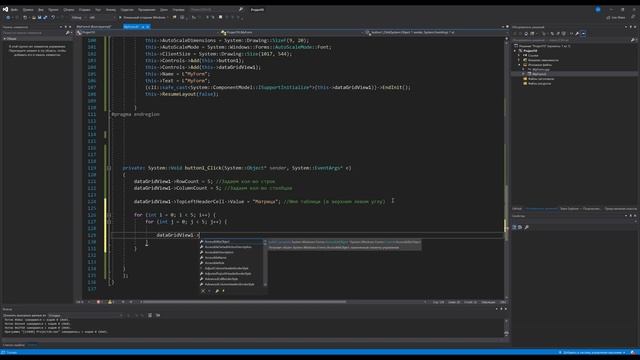Select AdjustedTopLeftHeaderBorderStyle in IntelliSense list

tap(231, 273)
